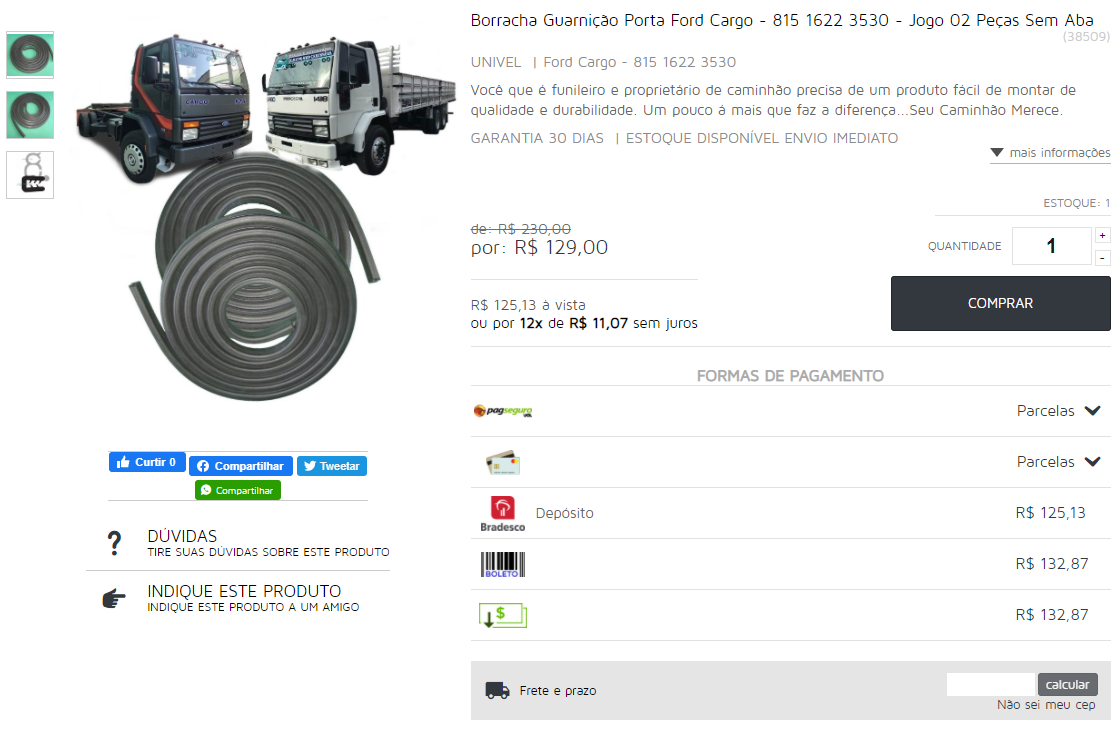This screenshot has width=1119, height=729.
Task: Click the CEP input field
Action: coord(991,685)
